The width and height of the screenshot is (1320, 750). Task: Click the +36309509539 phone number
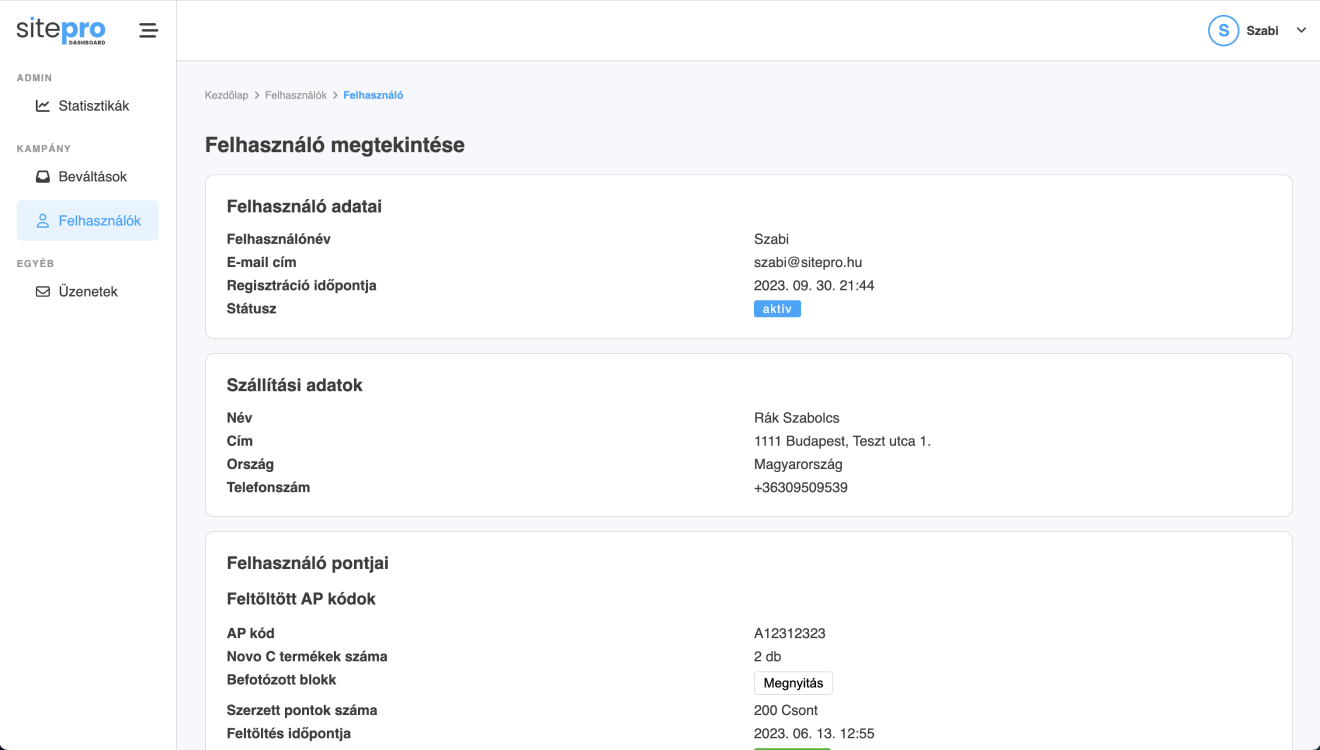800,488
